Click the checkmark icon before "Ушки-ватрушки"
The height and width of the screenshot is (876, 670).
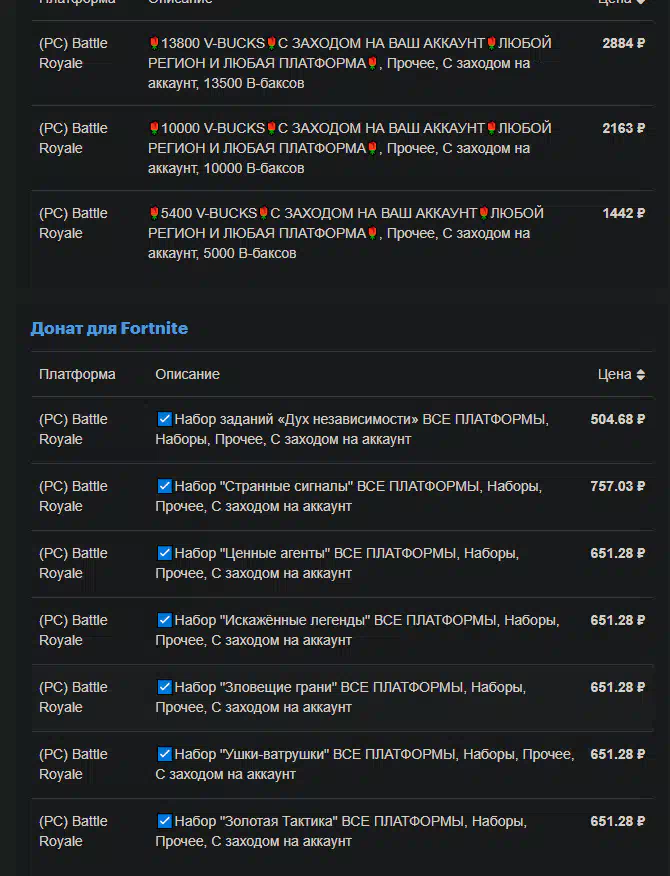tap(165, 754)
